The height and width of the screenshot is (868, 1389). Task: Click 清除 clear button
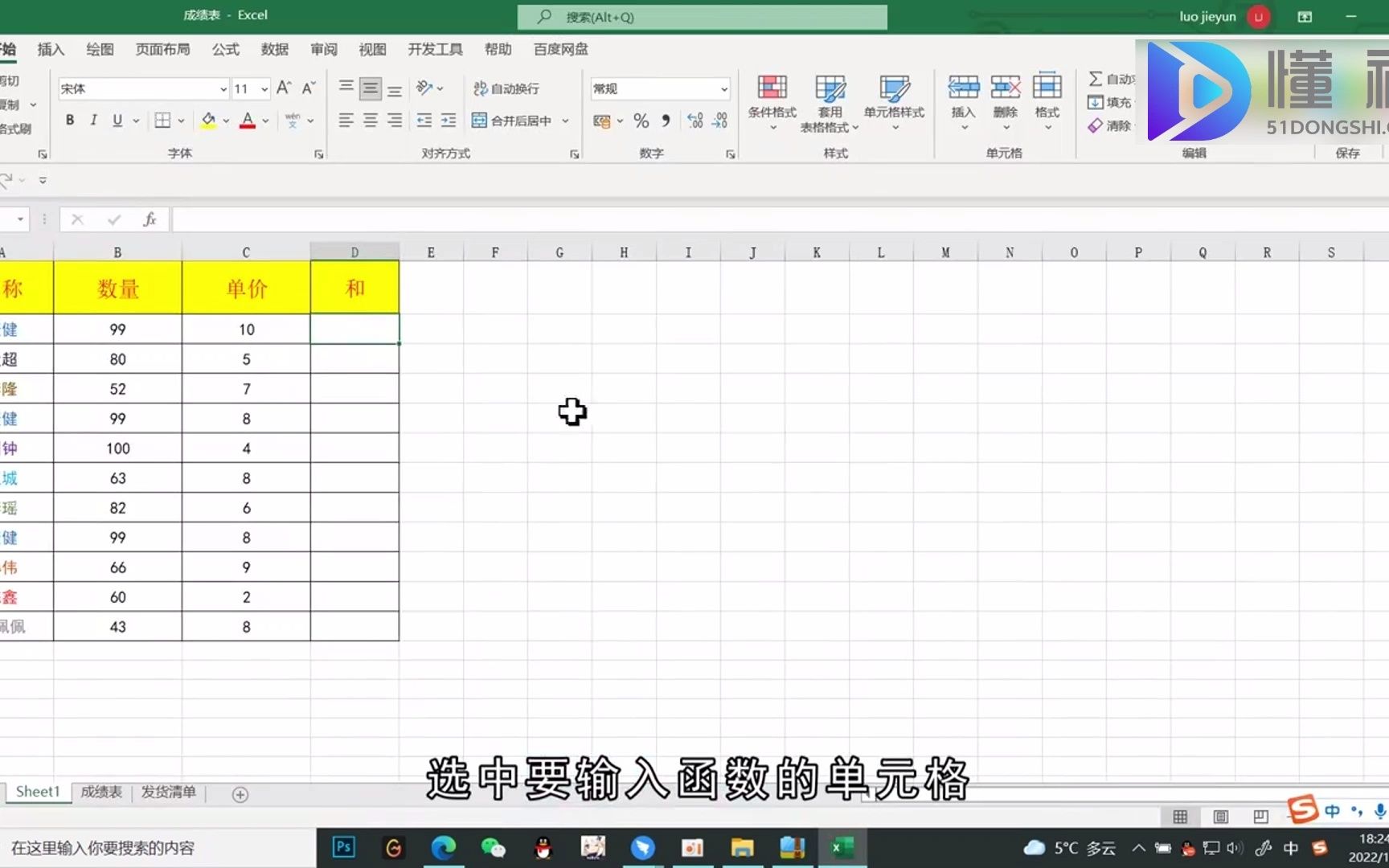(1110, 125)
